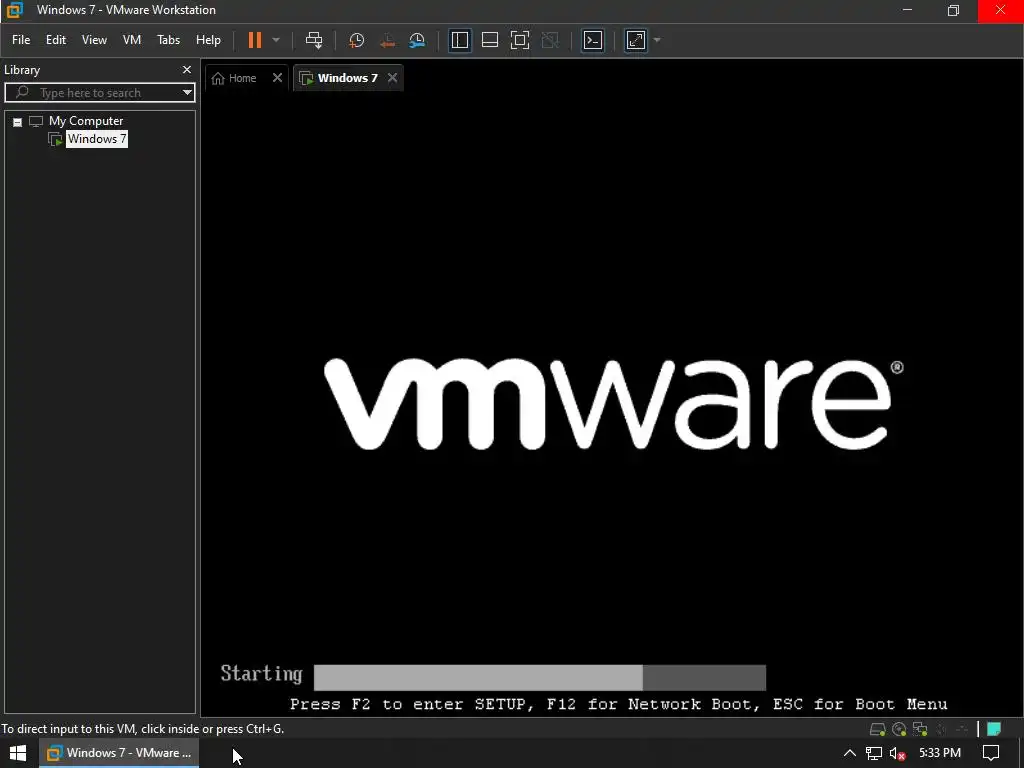Send Ctrl+Alt+Del to the VM

coord(314,40)
